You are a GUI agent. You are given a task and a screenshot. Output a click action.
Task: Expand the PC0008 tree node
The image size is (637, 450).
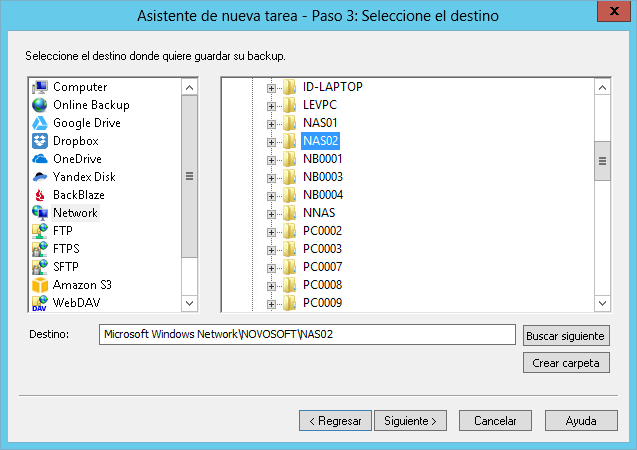pyautogui.click(x=271, y=286)
